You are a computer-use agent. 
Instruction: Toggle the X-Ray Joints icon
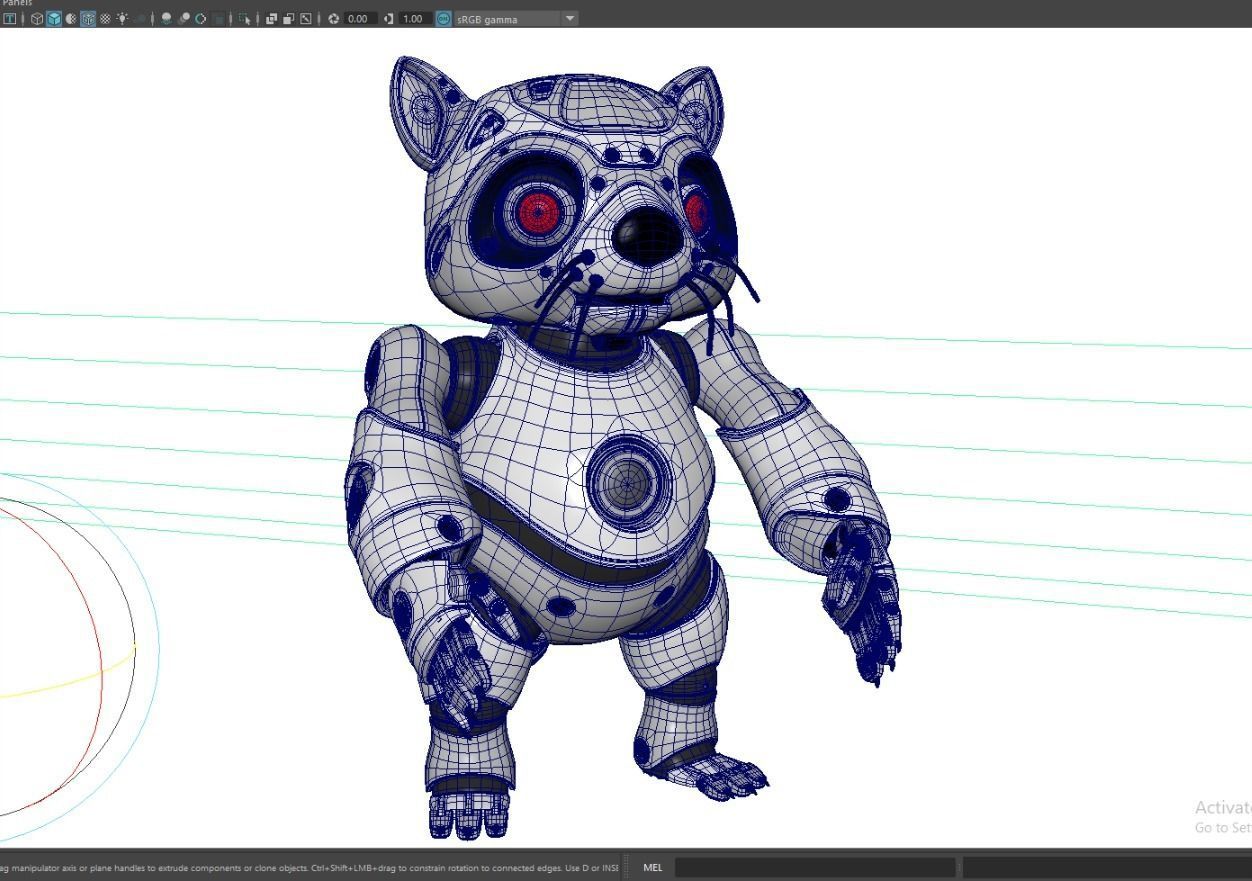pyautogui.click(x=305, y=19)
